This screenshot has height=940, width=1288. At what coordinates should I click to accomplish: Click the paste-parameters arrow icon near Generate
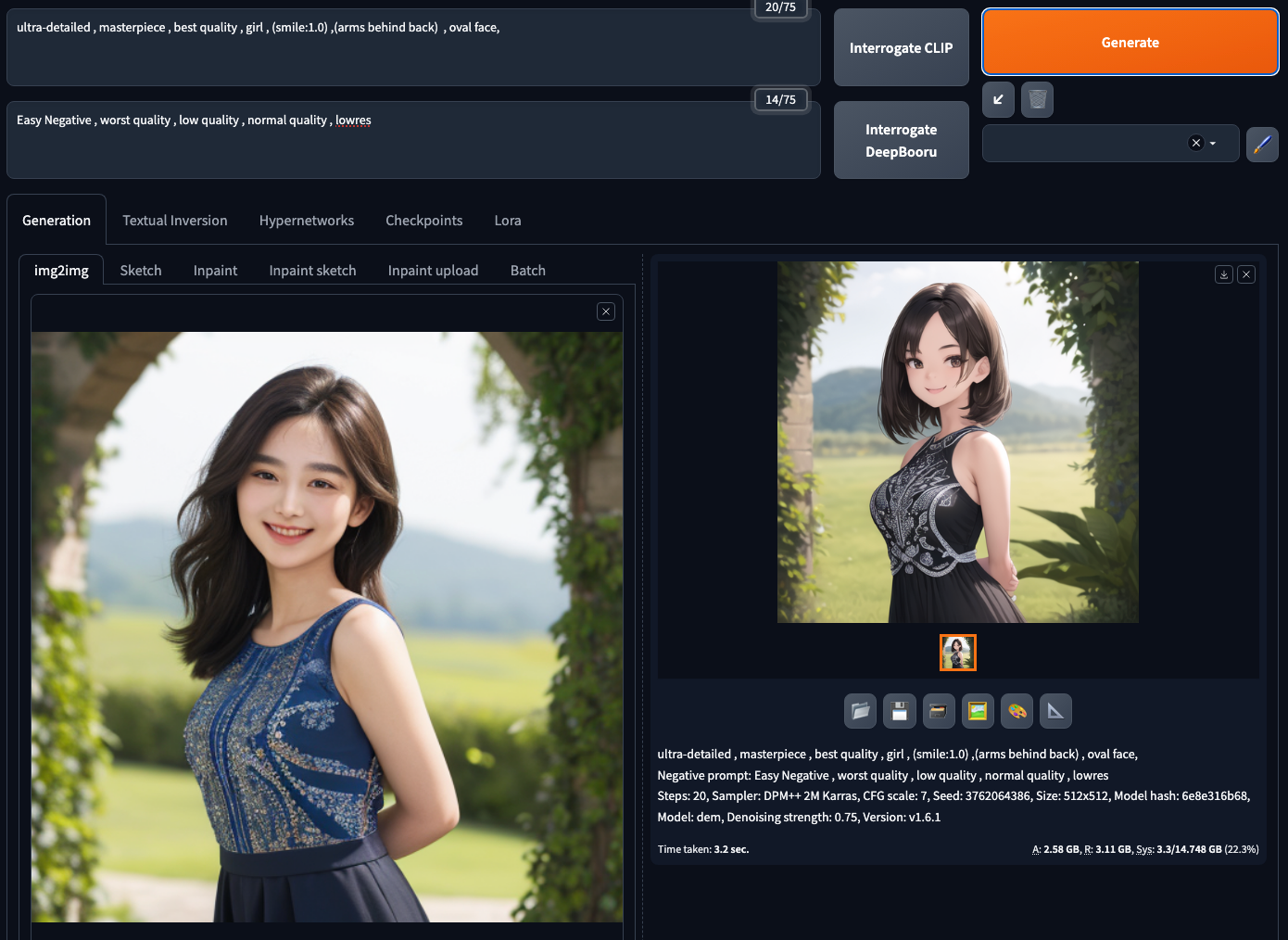coord(998,99)
